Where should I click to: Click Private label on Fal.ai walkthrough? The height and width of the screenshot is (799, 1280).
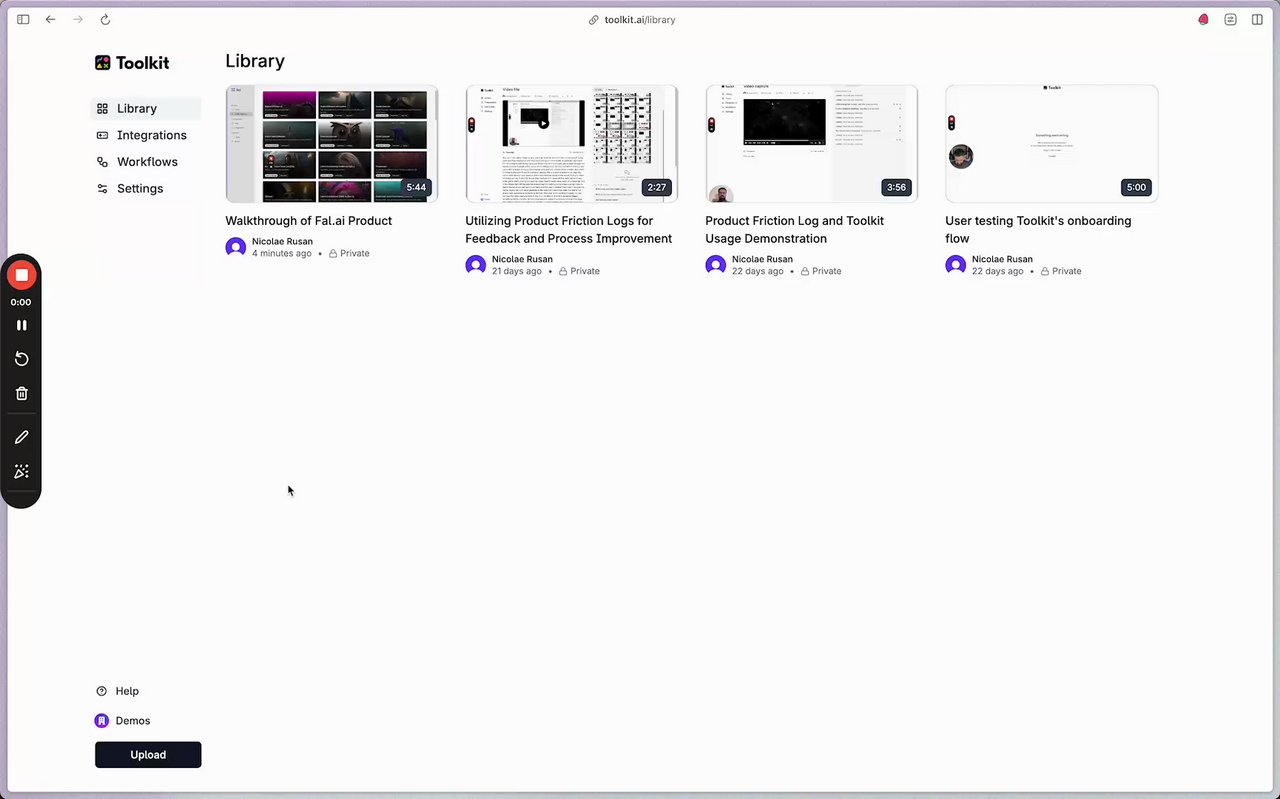click(349, 254)
